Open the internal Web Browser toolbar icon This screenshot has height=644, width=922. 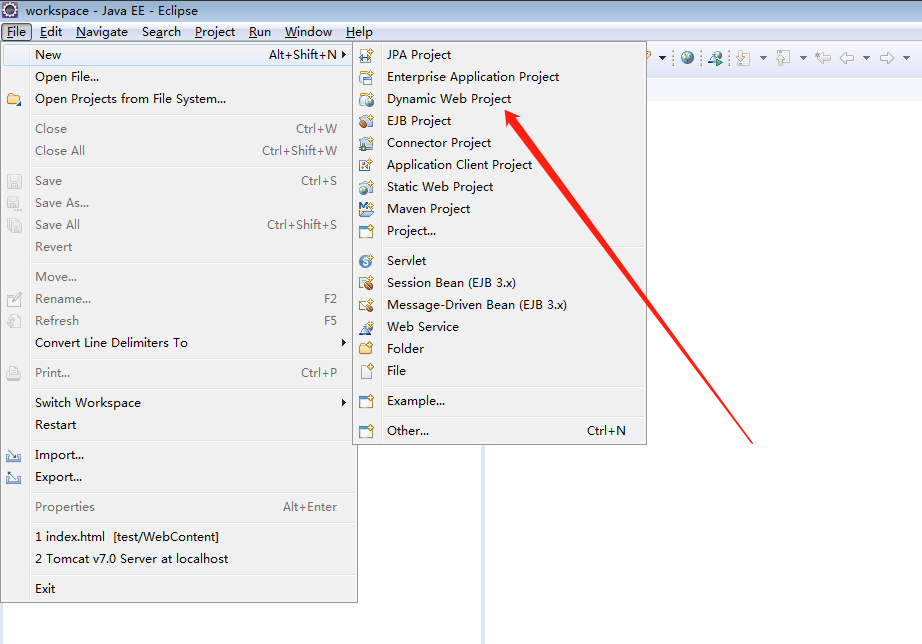[x=687, y=58]
